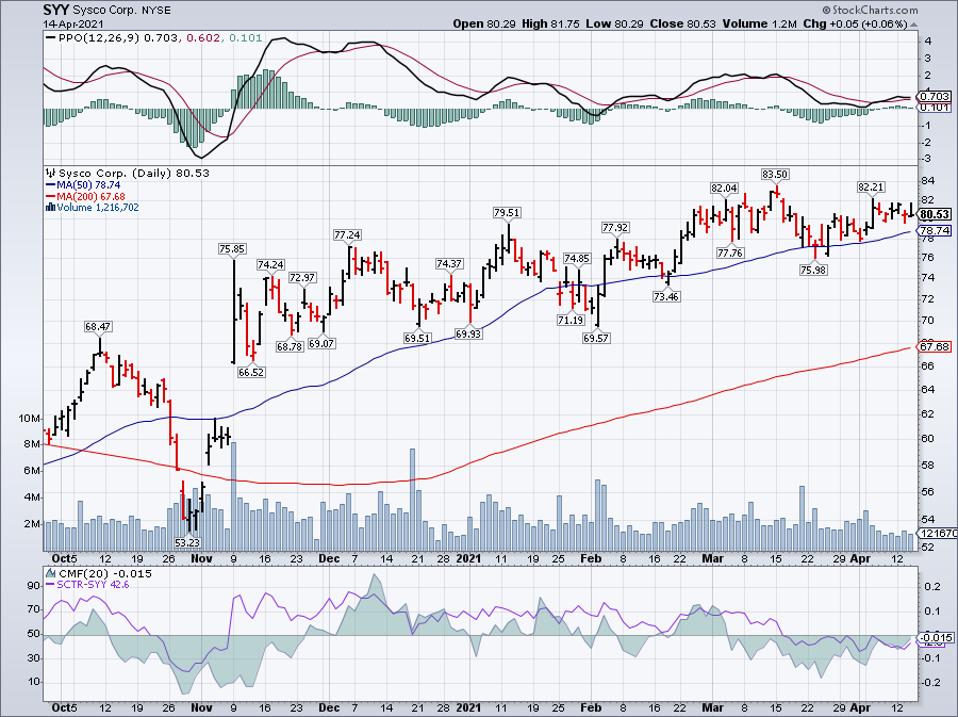Click the 69.07 price label
The image size is (958, 717).
click(x=321, y=343)
